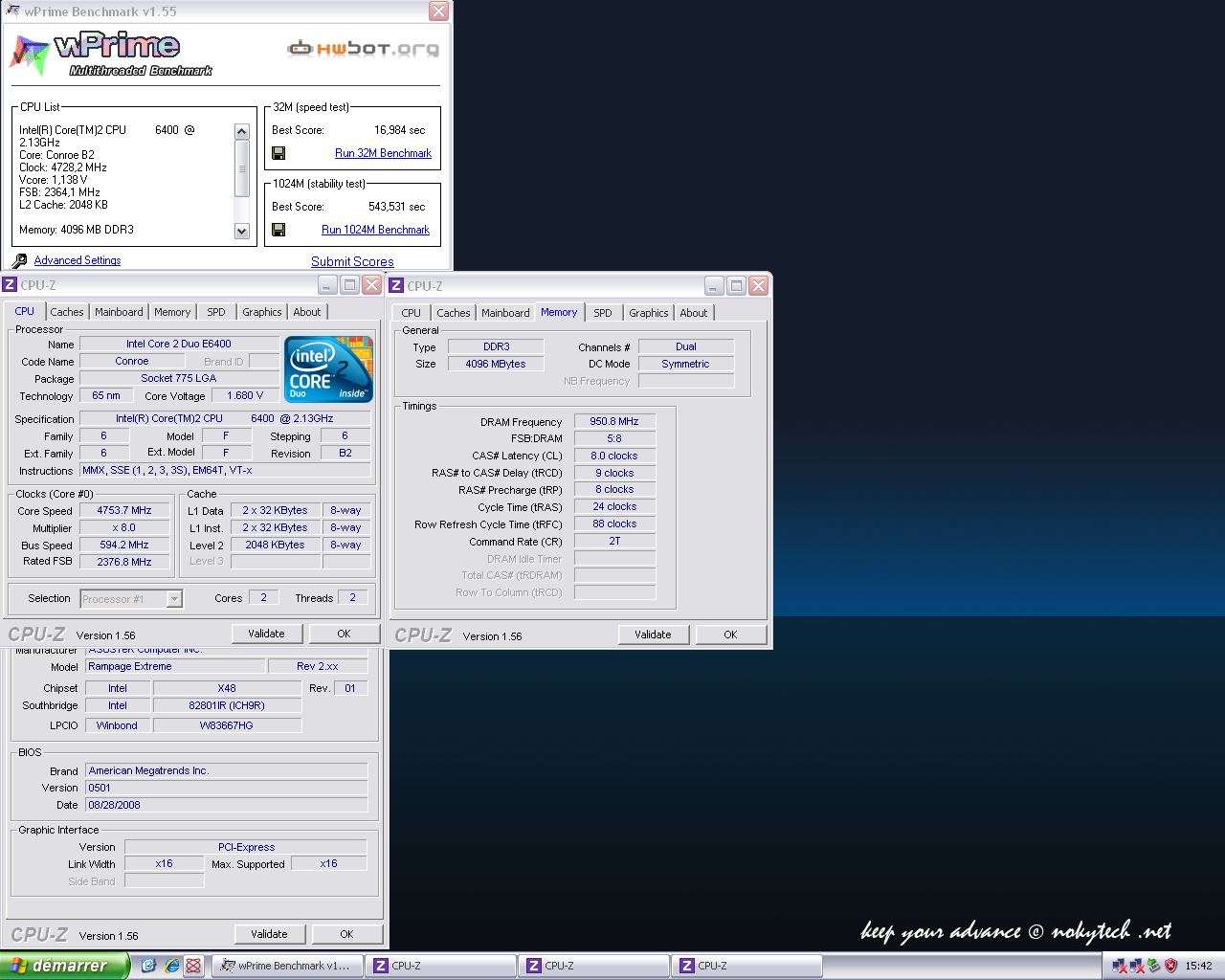
Task: Select Caches tab in the right CPU-Z window
Action: pyautogui.click(x=454, y=313)
